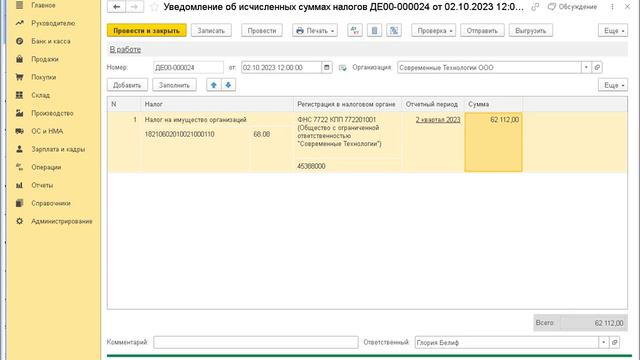Edit the Номер field ДЕ00-000024
The image size is (640, 360).
pos(188,67)
